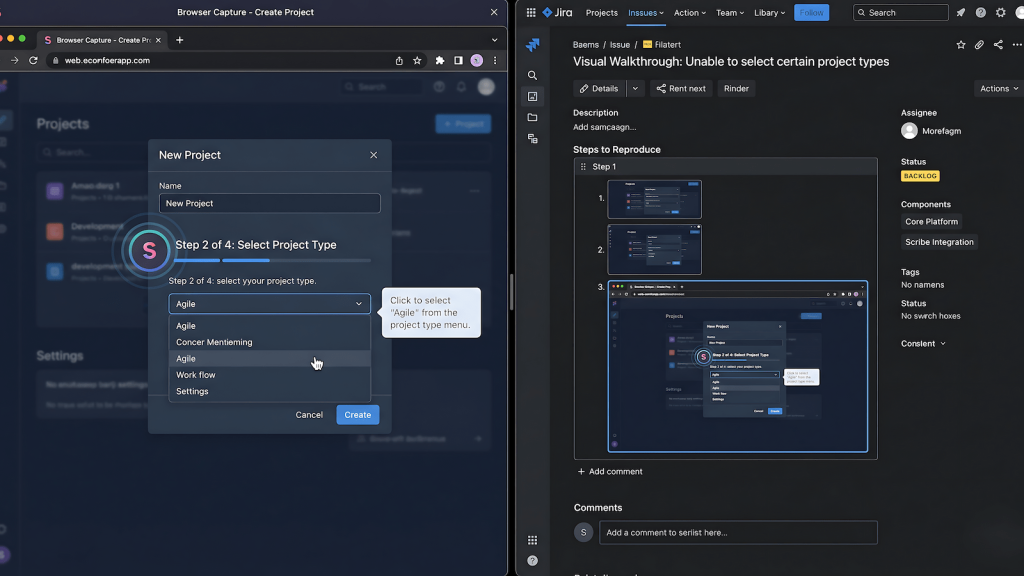Open the Actions dropdown on the issue

click(x=997, y=88)
